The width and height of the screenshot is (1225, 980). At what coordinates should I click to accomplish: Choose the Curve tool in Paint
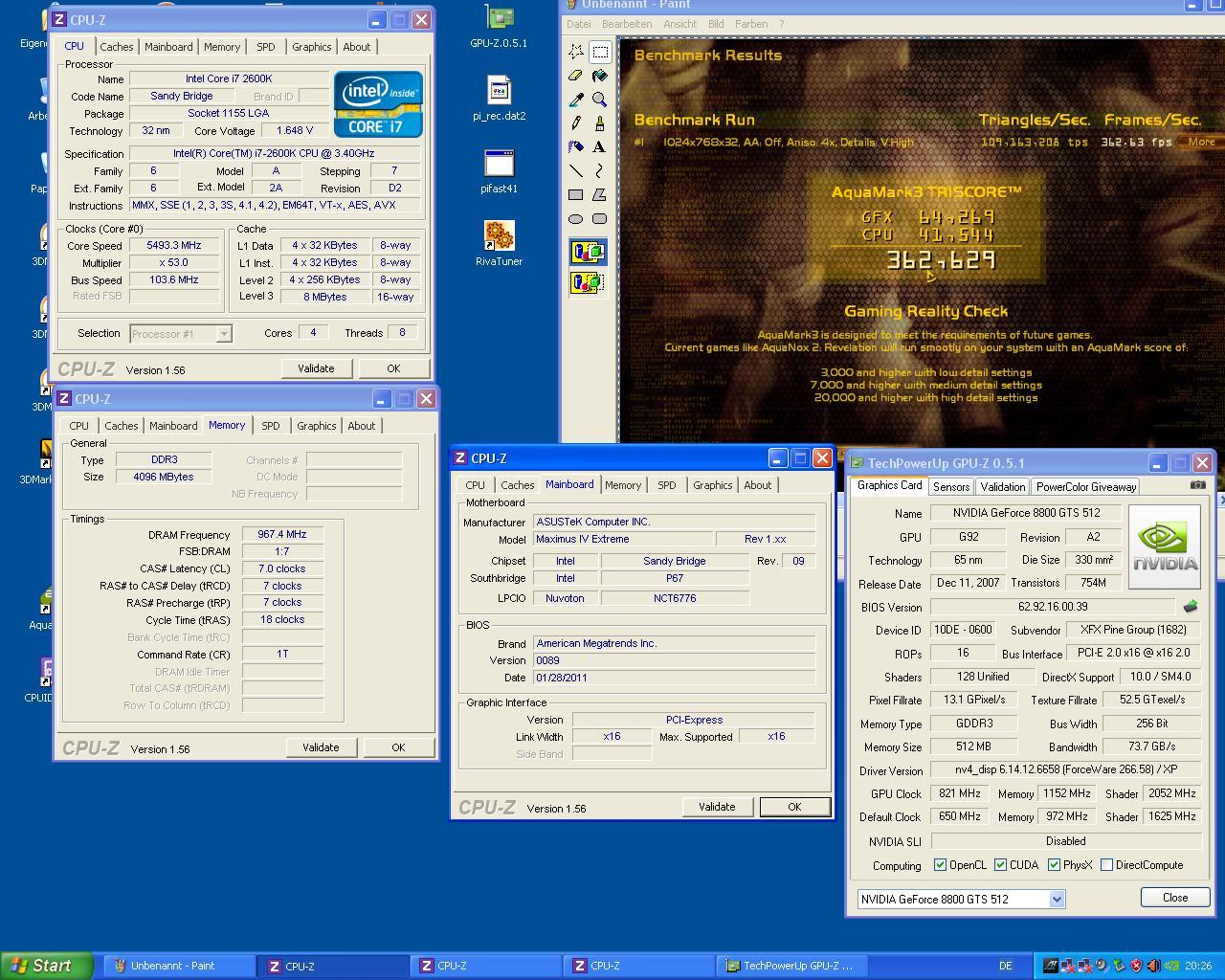600,171
